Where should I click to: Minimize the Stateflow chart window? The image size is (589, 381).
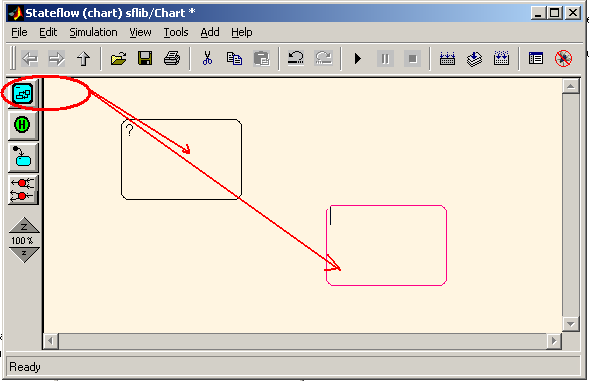[538, 13]
